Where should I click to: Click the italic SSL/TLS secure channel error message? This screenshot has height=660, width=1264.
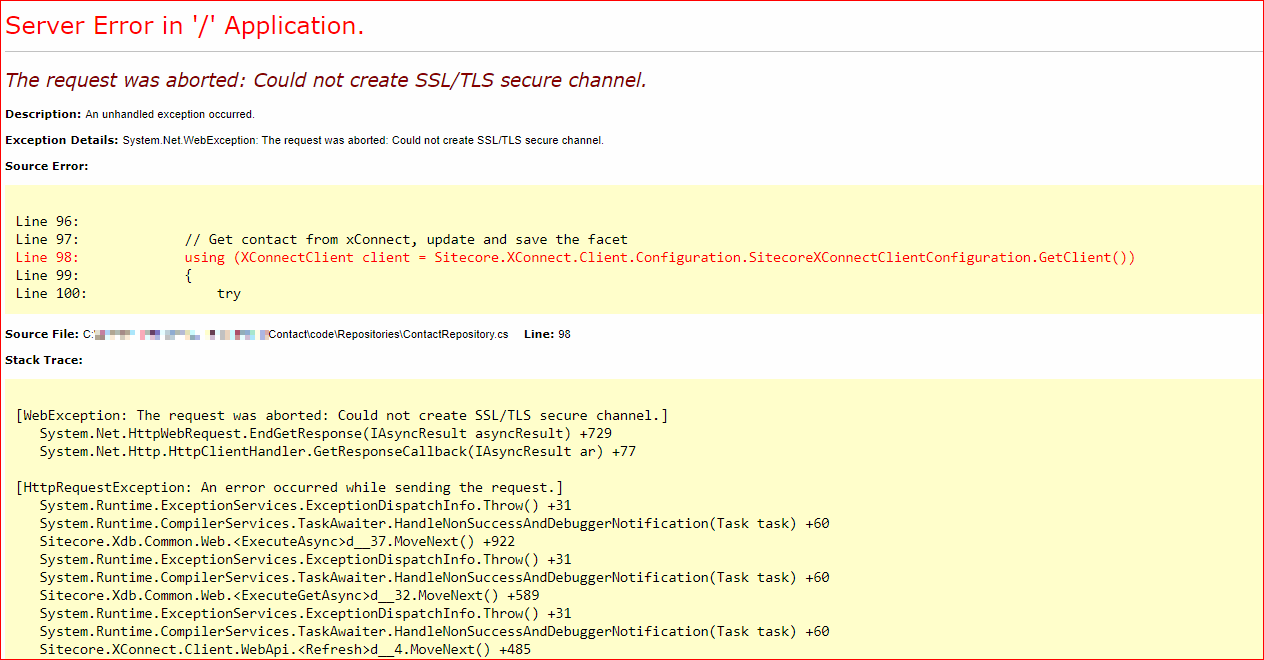pos(326,80)
